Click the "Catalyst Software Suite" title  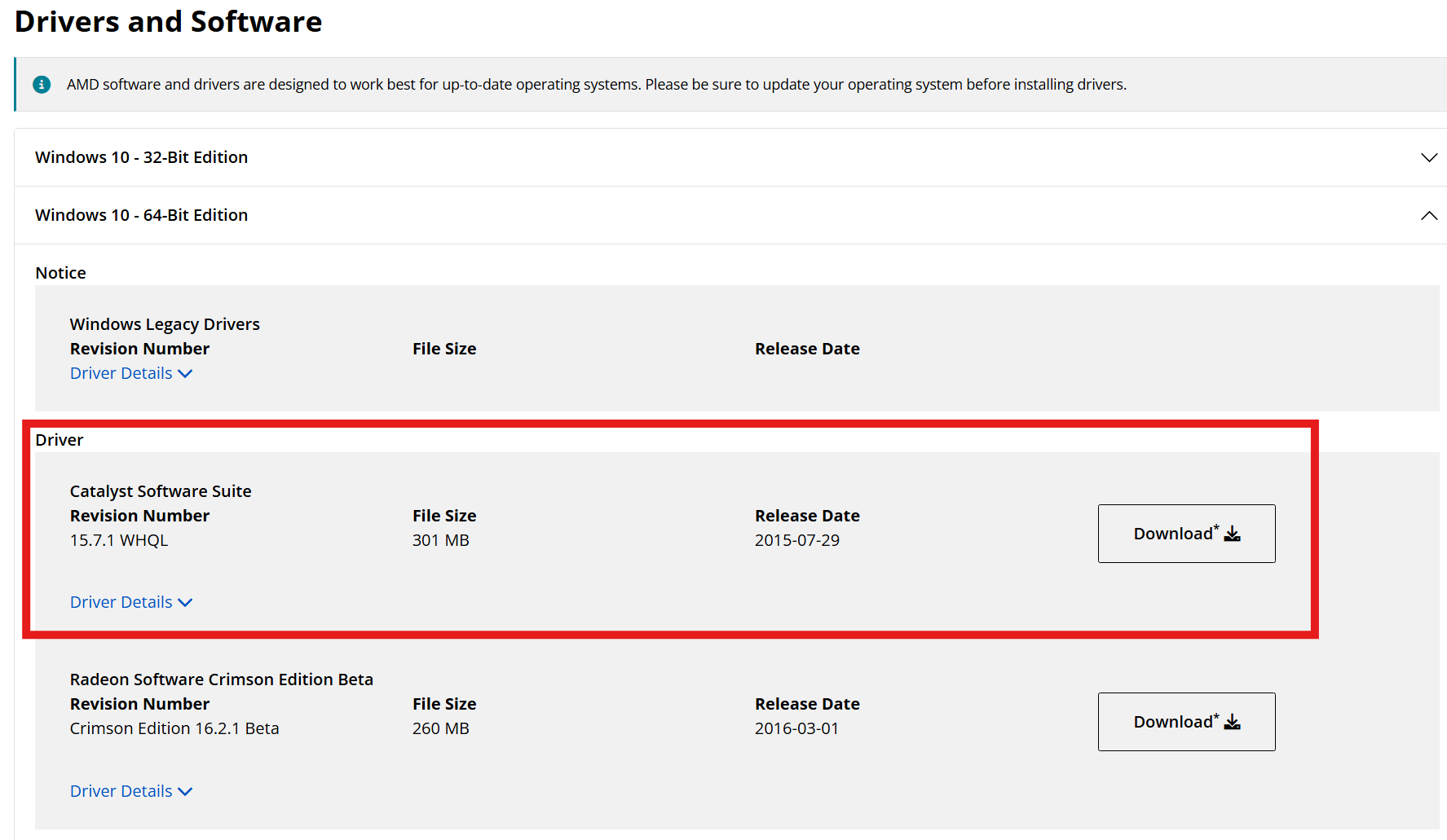(x=161, y=491)
